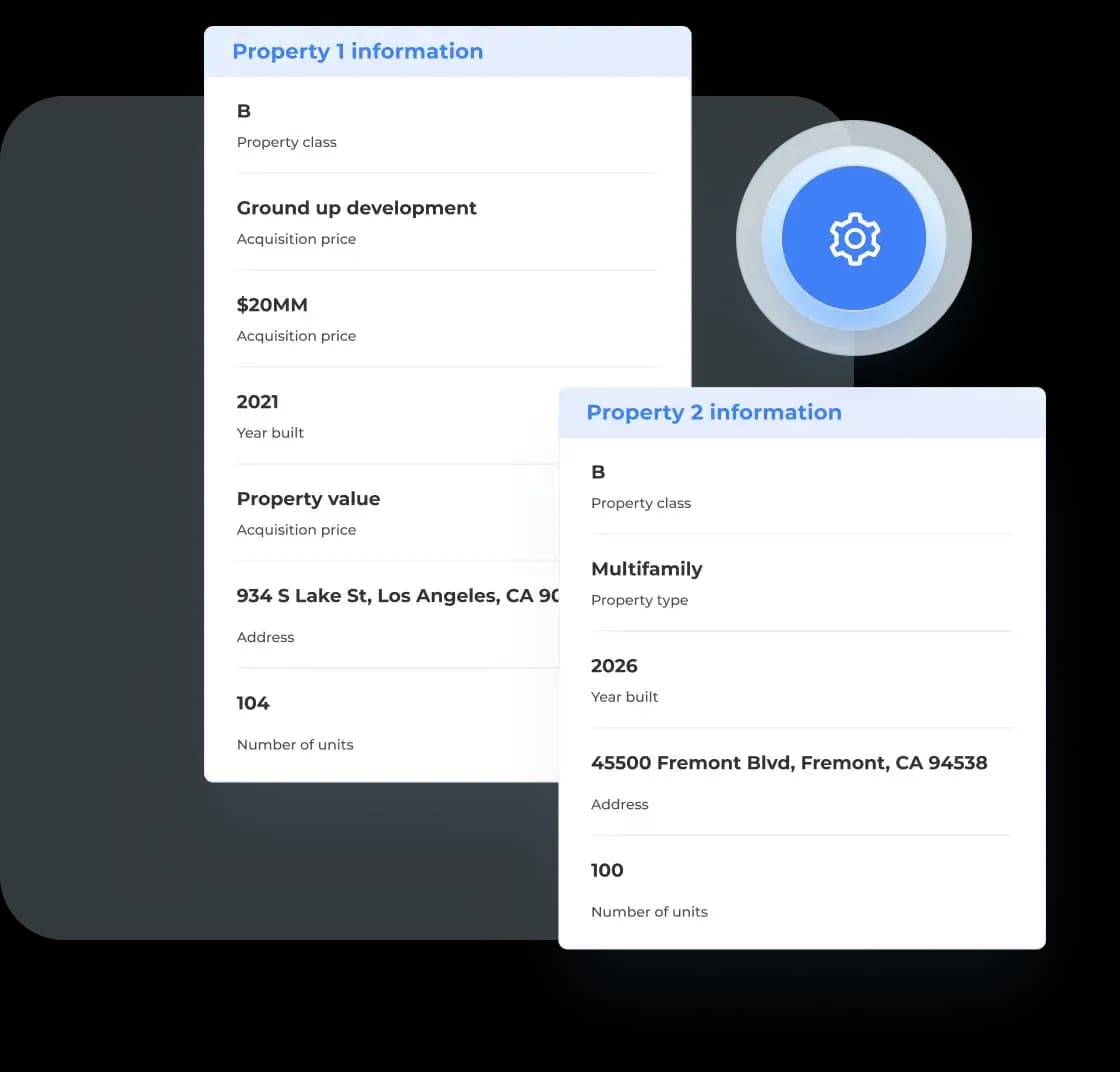
Task: Click property class B in Property 2
Action: coord(598,472)
